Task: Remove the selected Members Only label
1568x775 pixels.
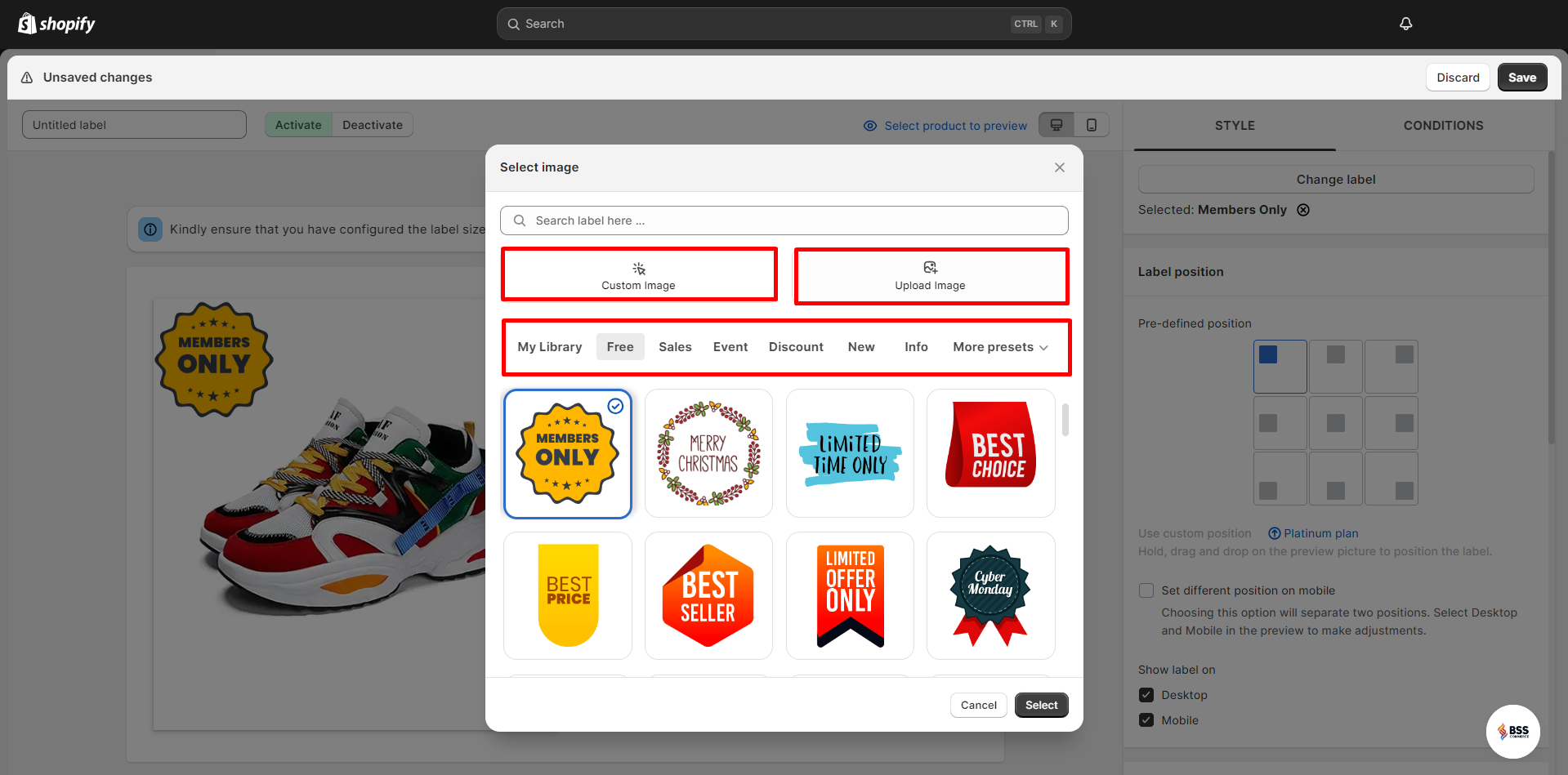Action: (x=1302, y=210)
